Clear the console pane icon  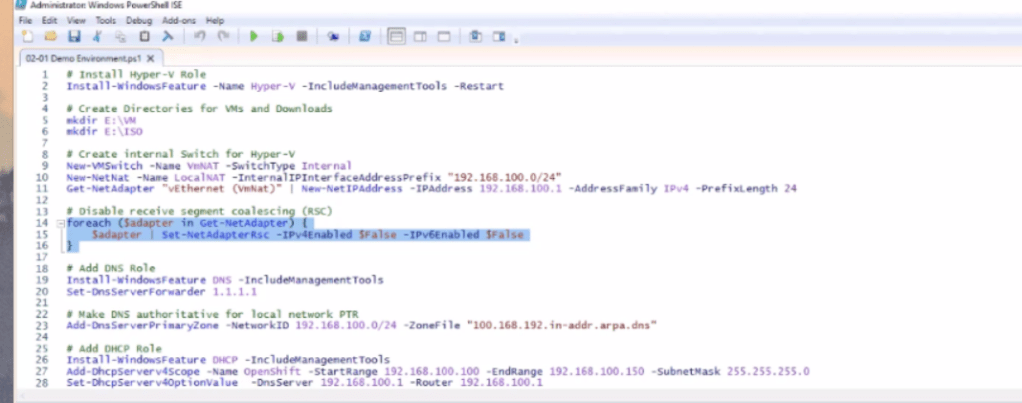(168, 37)
